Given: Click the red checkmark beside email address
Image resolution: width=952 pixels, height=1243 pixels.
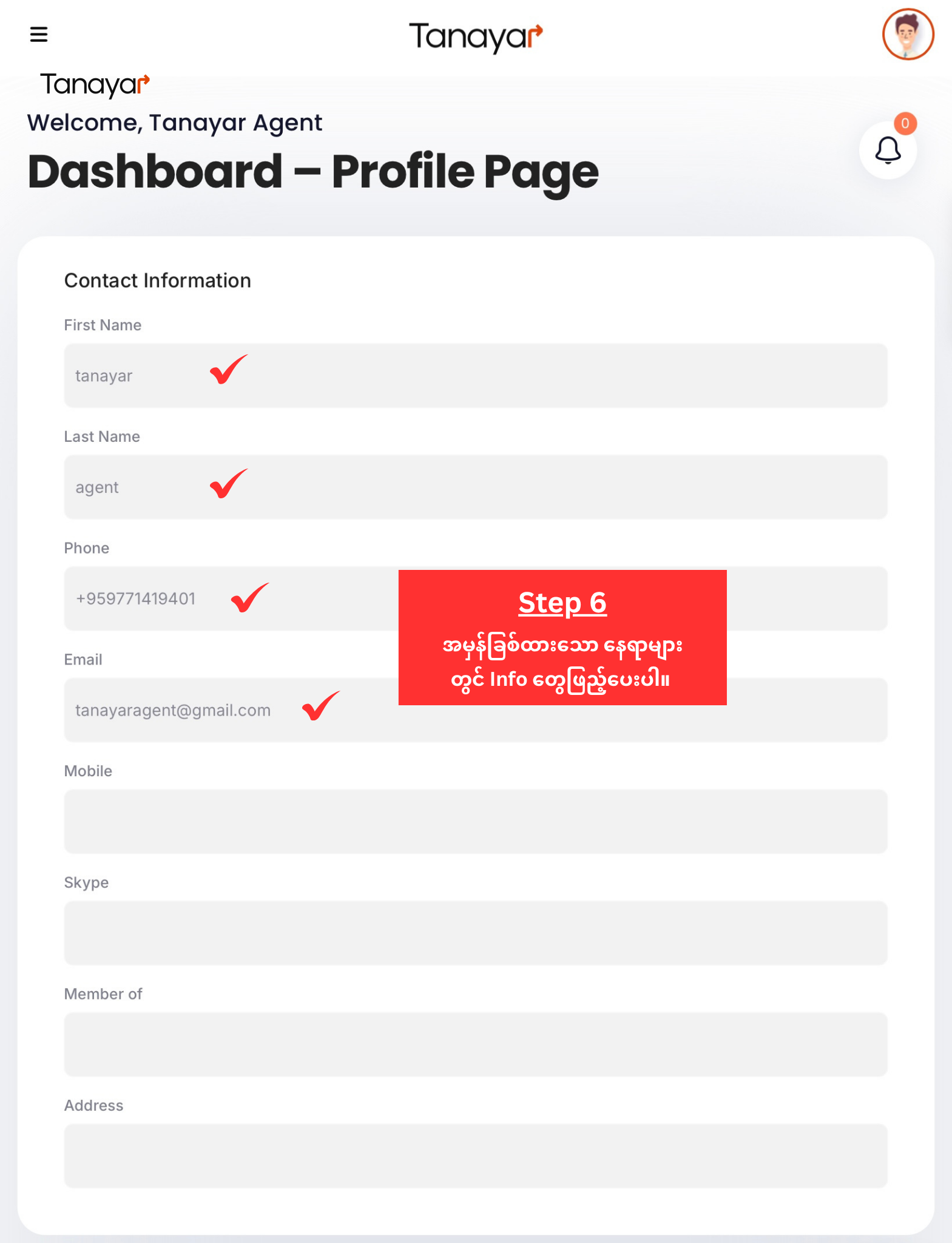Looking at the screenshot, I should pyautogui.click(x=320, y=706).
